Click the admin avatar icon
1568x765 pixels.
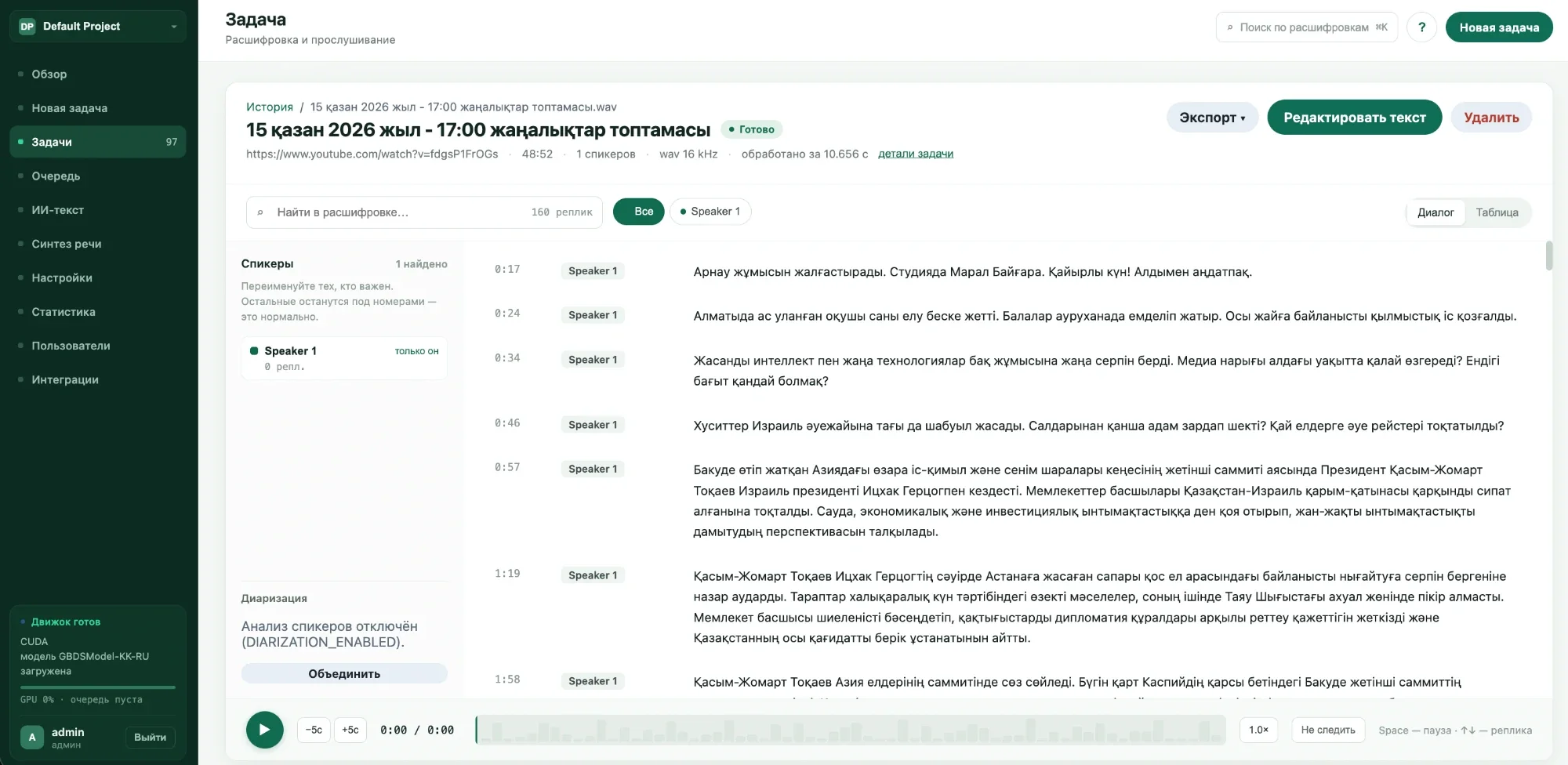coord(32,737)
